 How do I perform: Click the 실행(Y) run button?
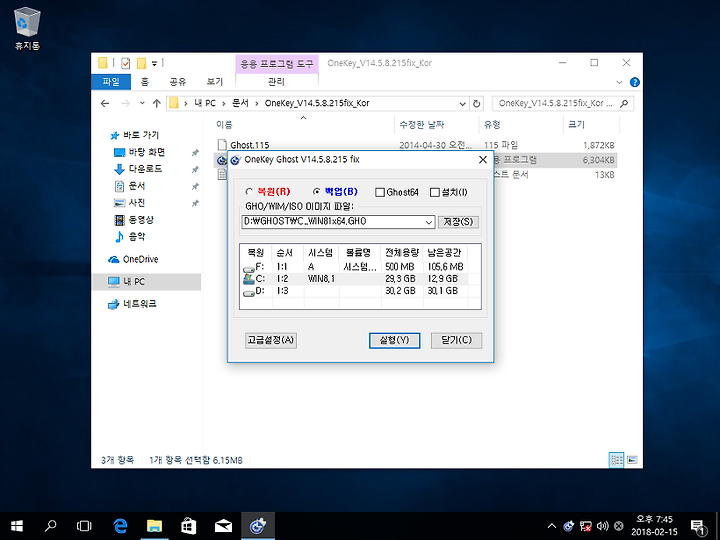[x=394, y=340]
